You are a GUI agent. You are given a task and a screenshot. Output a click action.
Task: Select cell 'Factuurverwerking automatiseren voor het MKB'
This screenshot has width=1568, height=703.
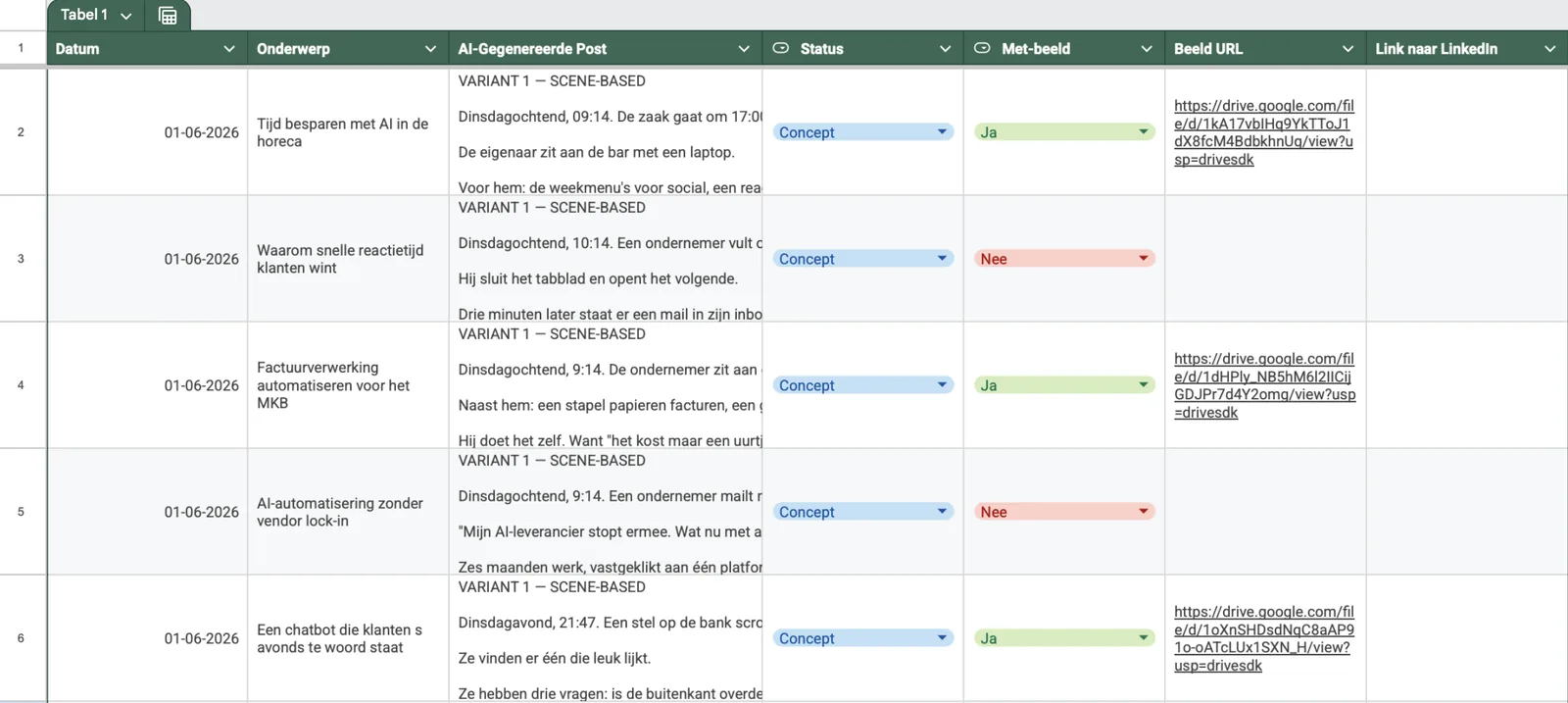(x=348, y=385)
